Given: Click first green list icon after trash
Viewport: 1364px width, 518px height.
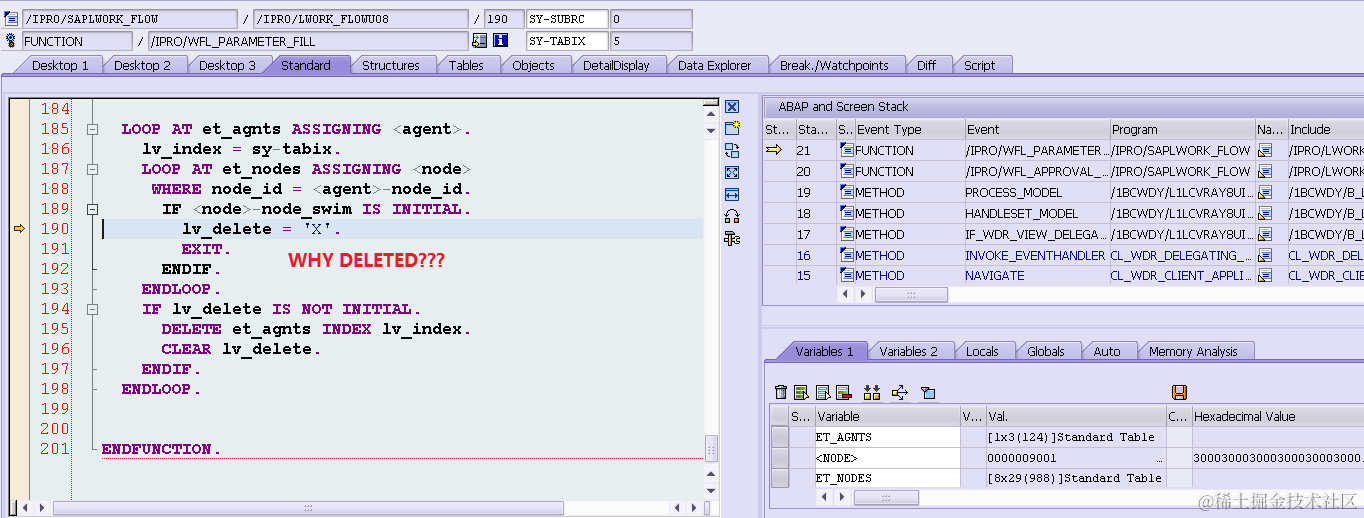Looking at the screenshot, I should click(x=801, y=393).
